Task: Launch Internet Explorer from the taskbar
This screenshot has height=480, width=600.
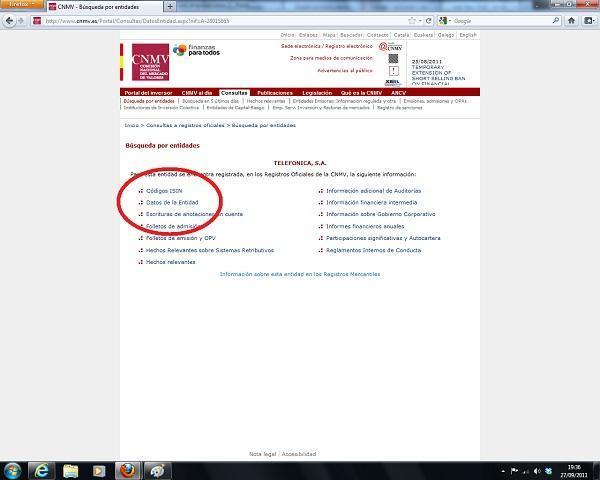Action: (x=43, y=470)
